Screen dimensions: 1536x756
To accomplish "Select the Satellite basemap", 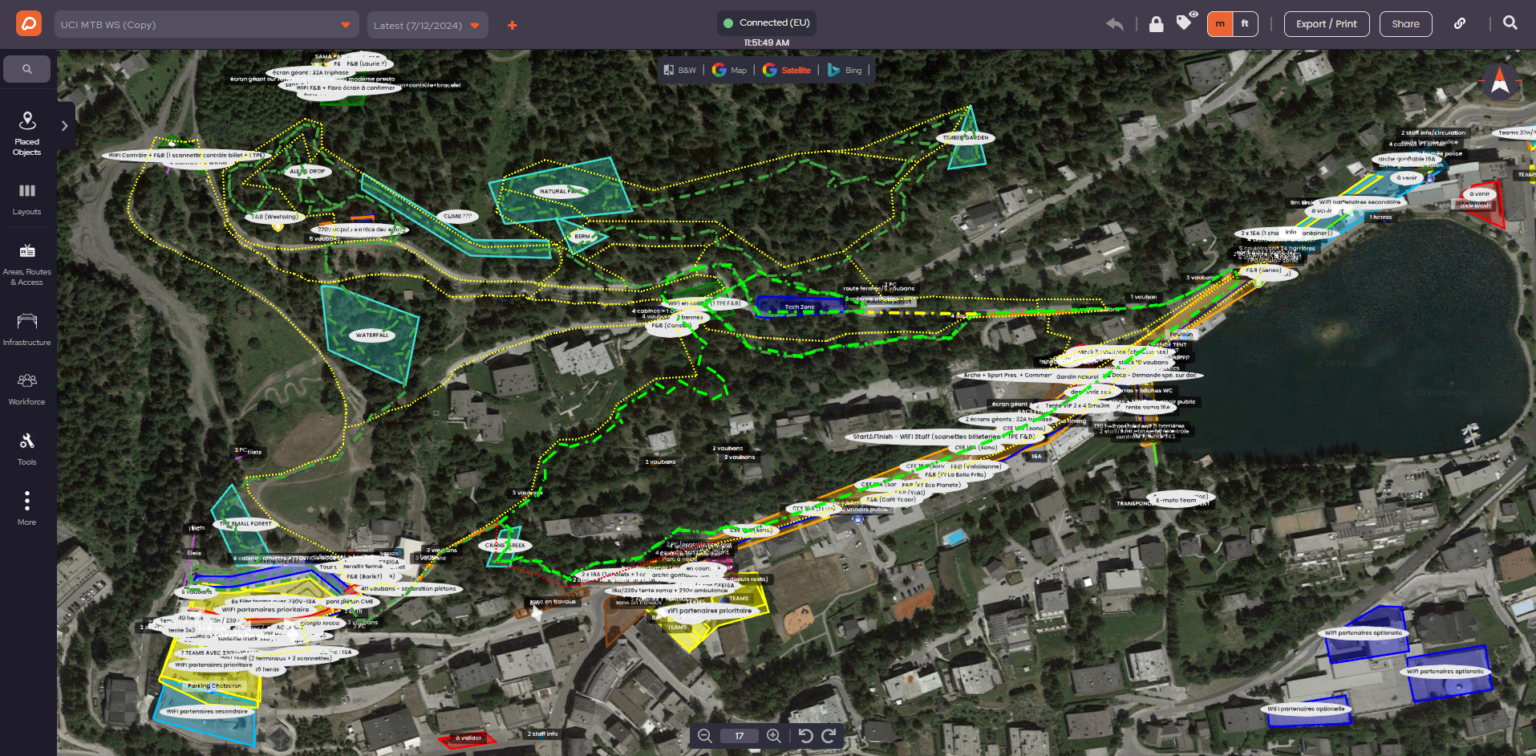I will [x=786, y=70].
